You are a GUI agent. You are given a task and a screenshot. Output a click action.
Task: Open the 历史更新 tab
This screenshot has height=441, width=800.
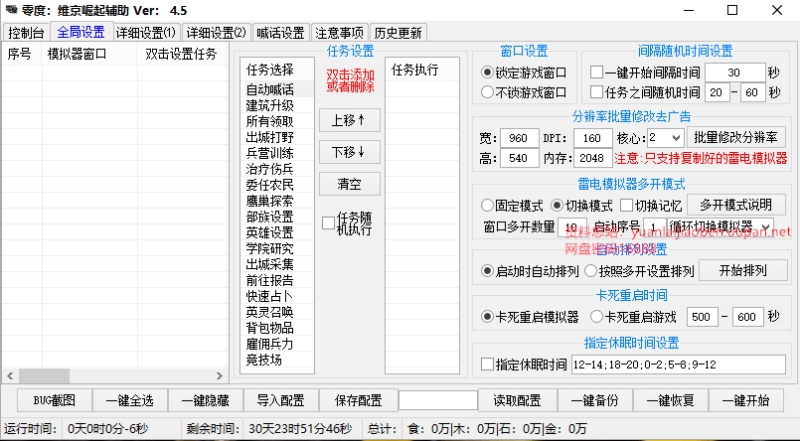point(398,33)
